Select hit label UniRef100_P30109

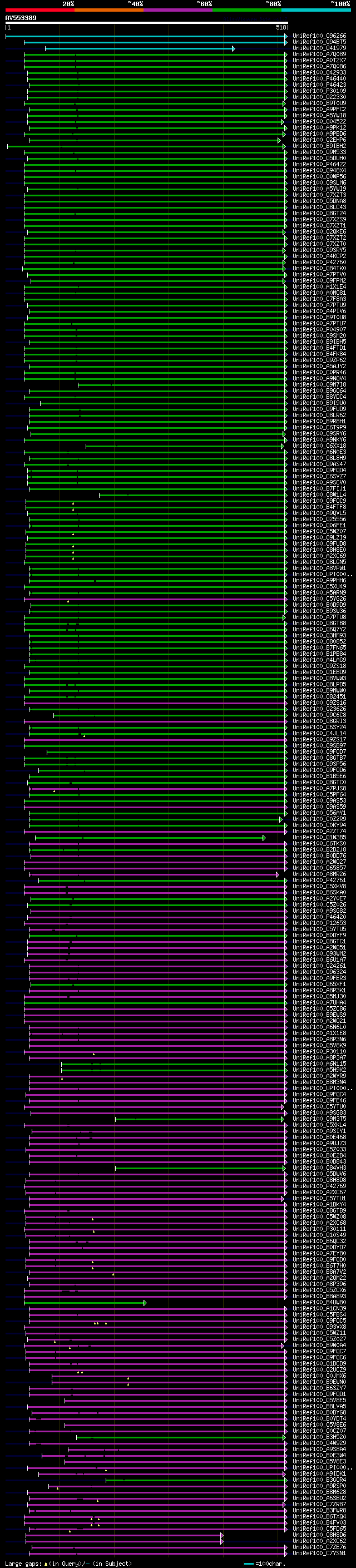tap(319, 91)
